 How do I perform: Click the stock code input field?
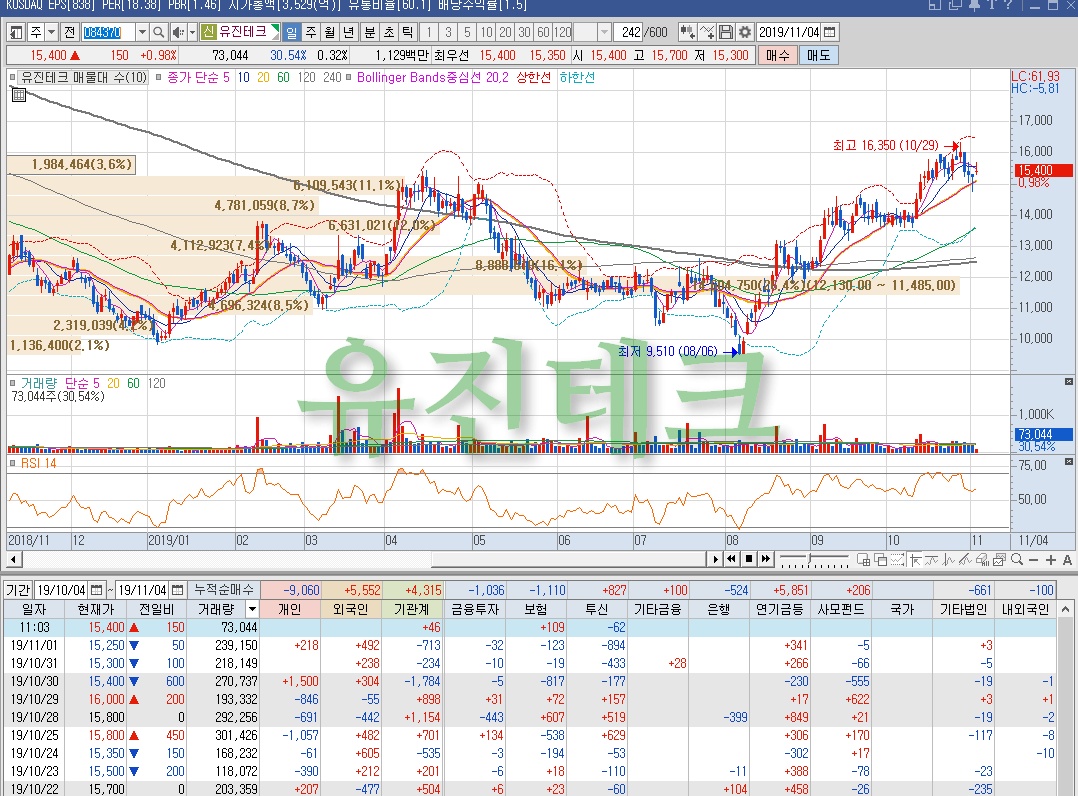108,32
